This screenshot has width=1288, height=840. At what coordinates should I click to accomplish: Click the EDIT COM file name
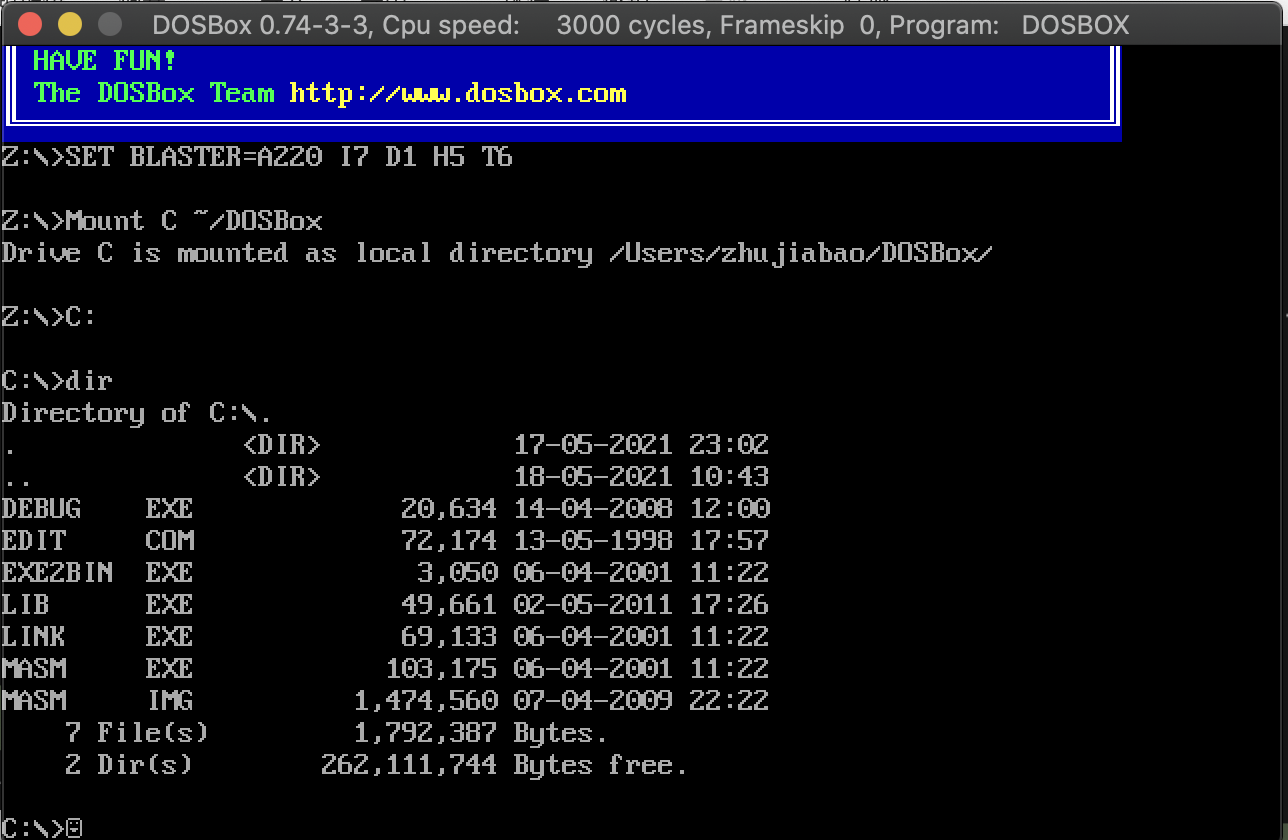[97, 540]
